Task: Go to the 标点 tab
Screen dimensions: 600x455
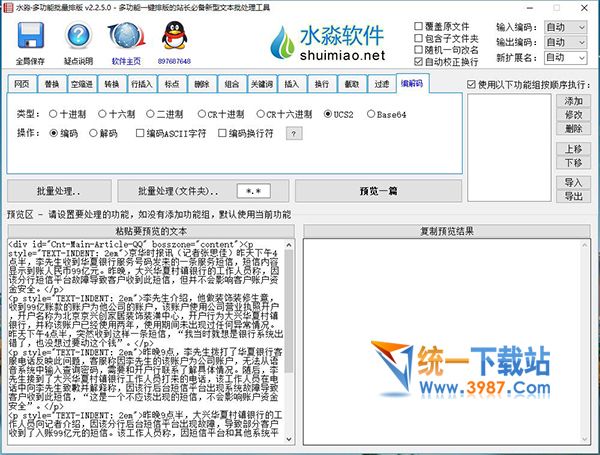Action: pos(172,84)
